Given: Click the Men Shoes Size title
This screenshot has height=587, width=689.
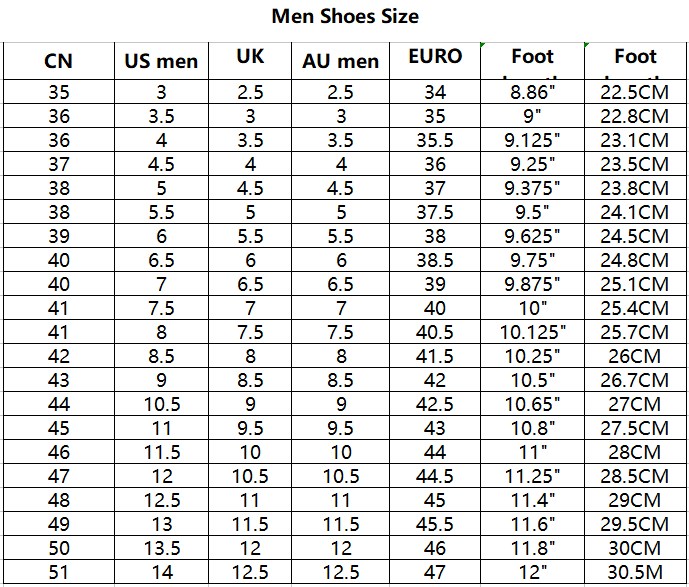Looking at the screenshot, I should (x=345, y=17).
